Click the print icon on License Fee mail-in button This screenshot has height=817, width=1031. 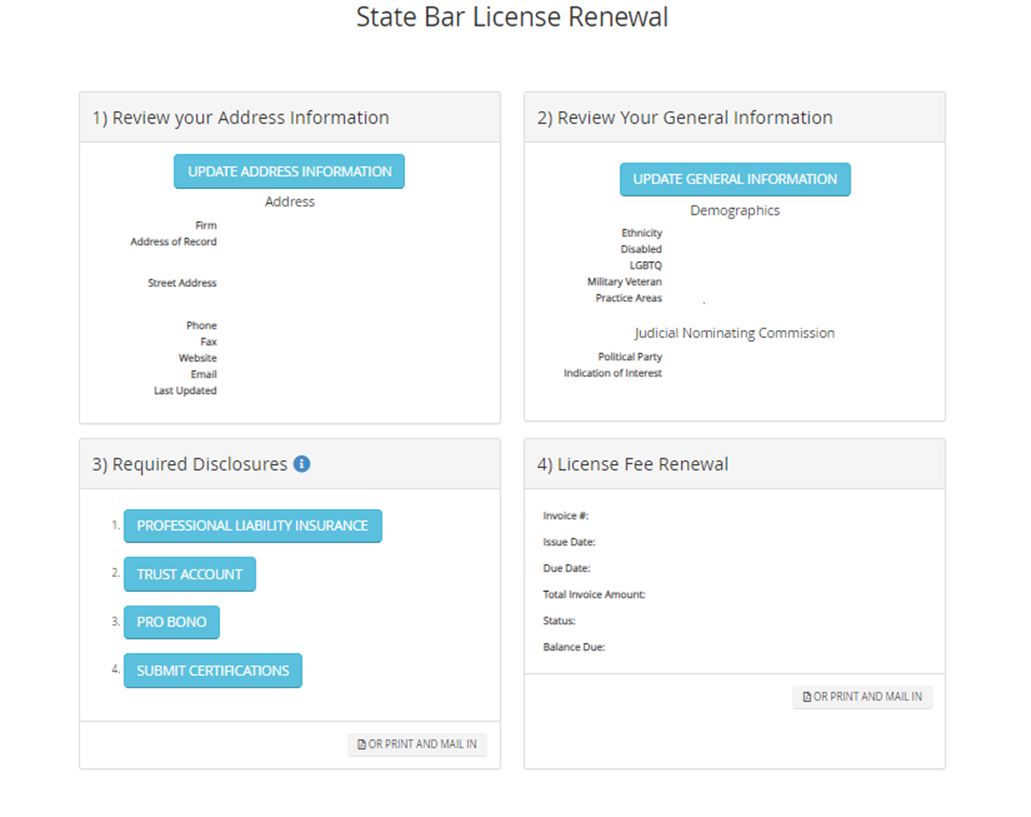pos(806,697)
